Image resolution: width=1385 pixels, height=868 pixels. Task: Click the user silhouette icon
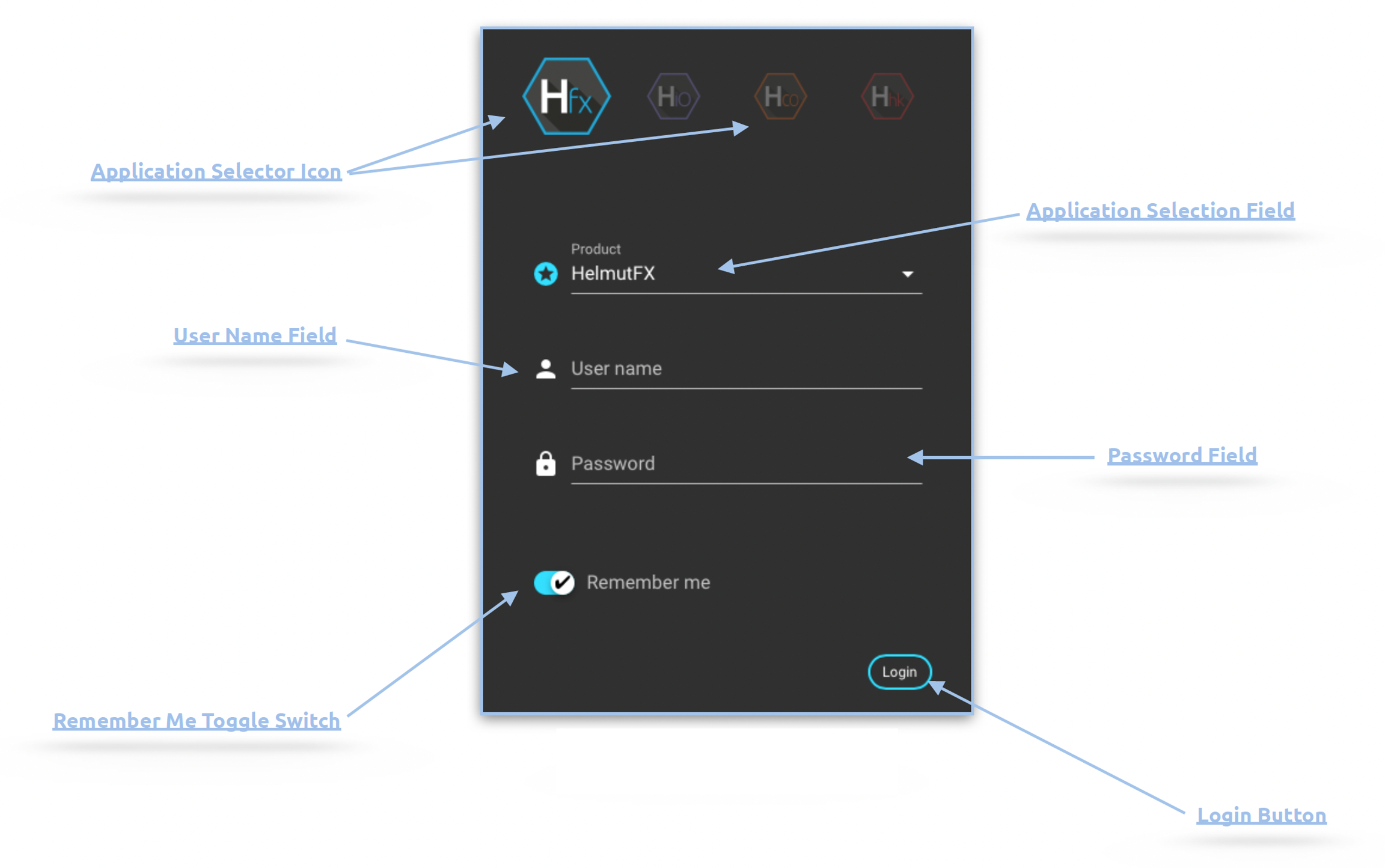[x=545, y=368]
